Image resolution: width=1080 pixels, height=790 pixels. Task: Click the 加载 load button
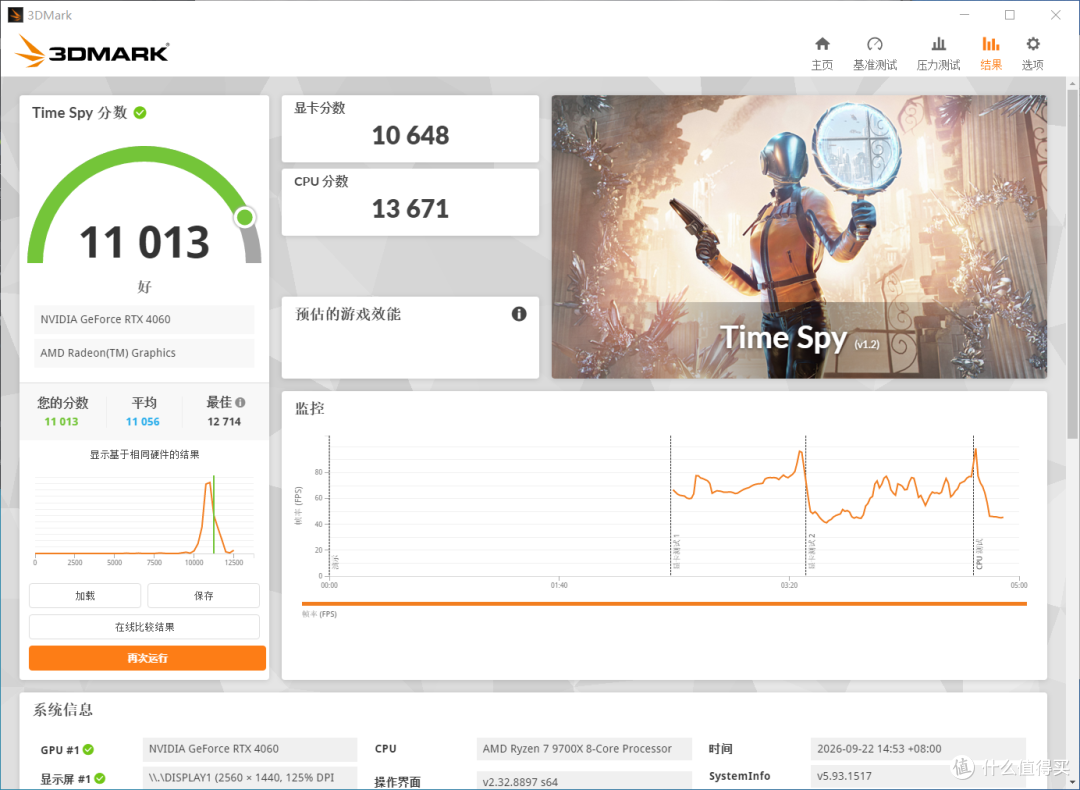tap(85, 596)
